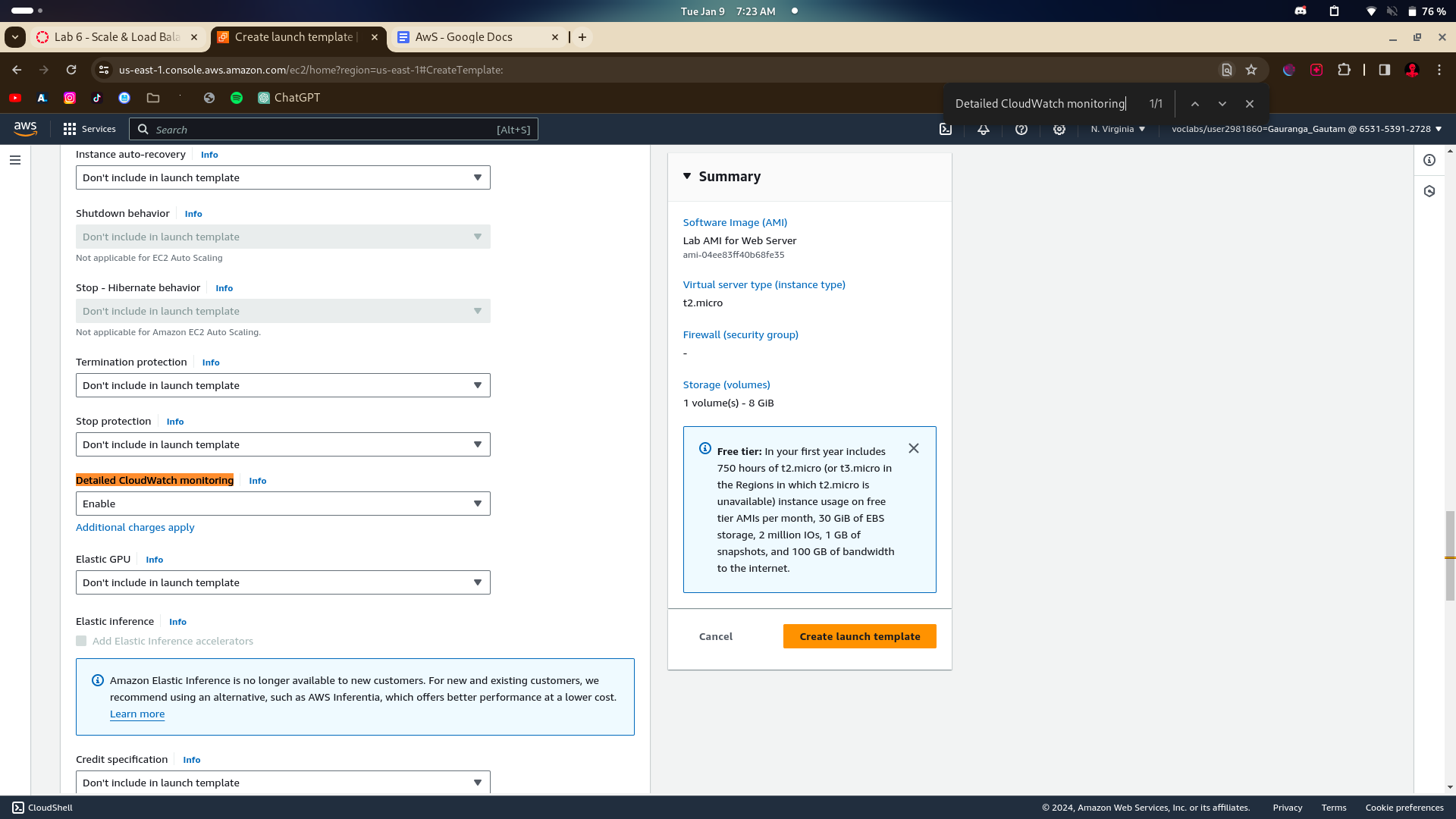Switch to Lab 6 Scale & Load tab

[x=116, y=37]
